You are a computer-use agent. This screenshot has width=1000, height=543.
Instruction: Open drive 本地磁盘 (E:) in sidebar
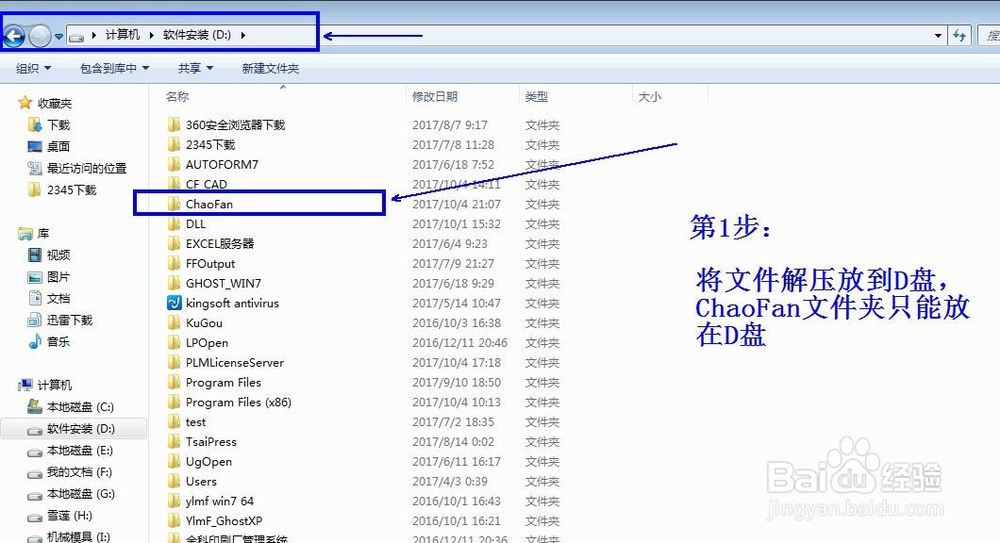pos(80,450)
